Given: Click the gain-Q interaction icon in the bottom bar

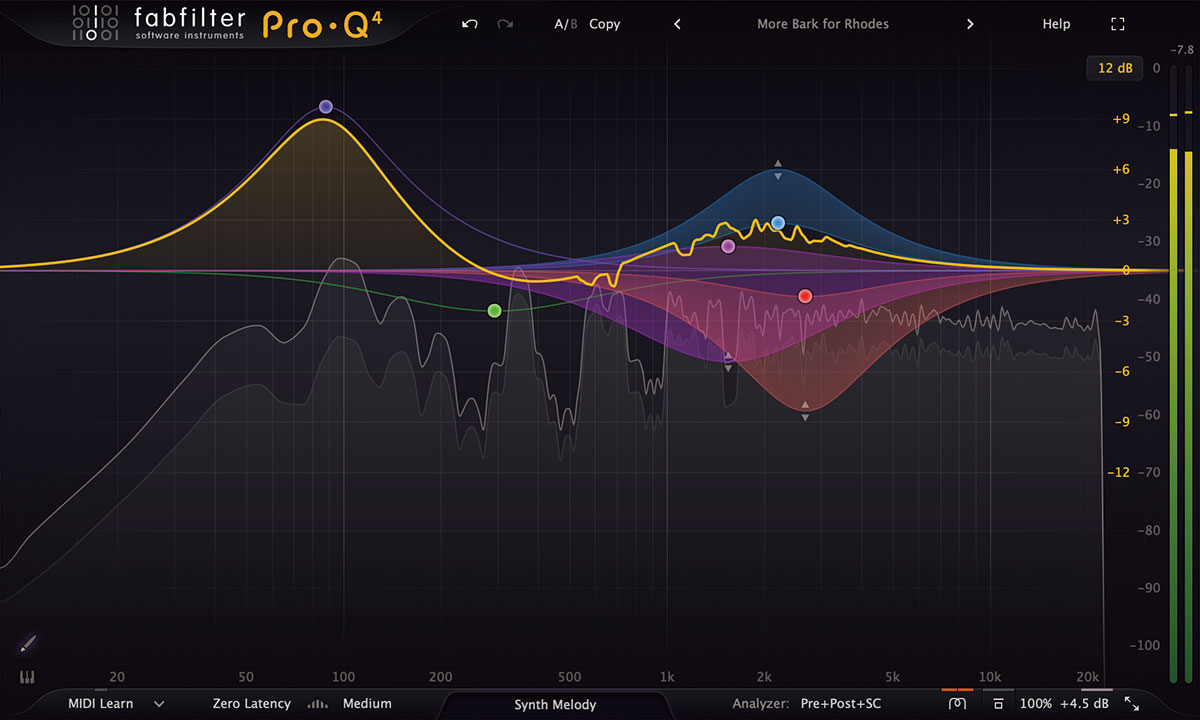Looking at the screenshot, I should (x=957, y=704).
